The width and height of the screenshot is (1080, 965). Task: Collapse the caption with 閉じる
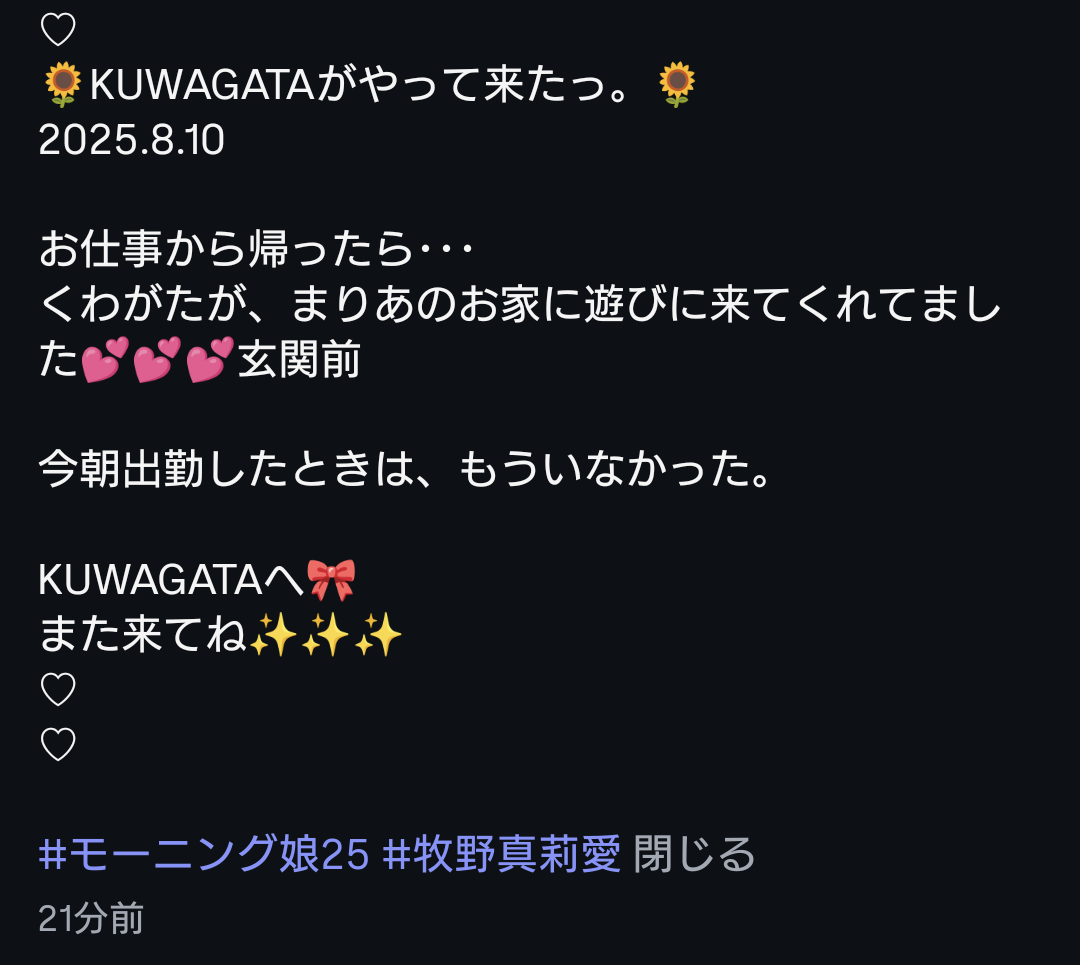point(694,854)
